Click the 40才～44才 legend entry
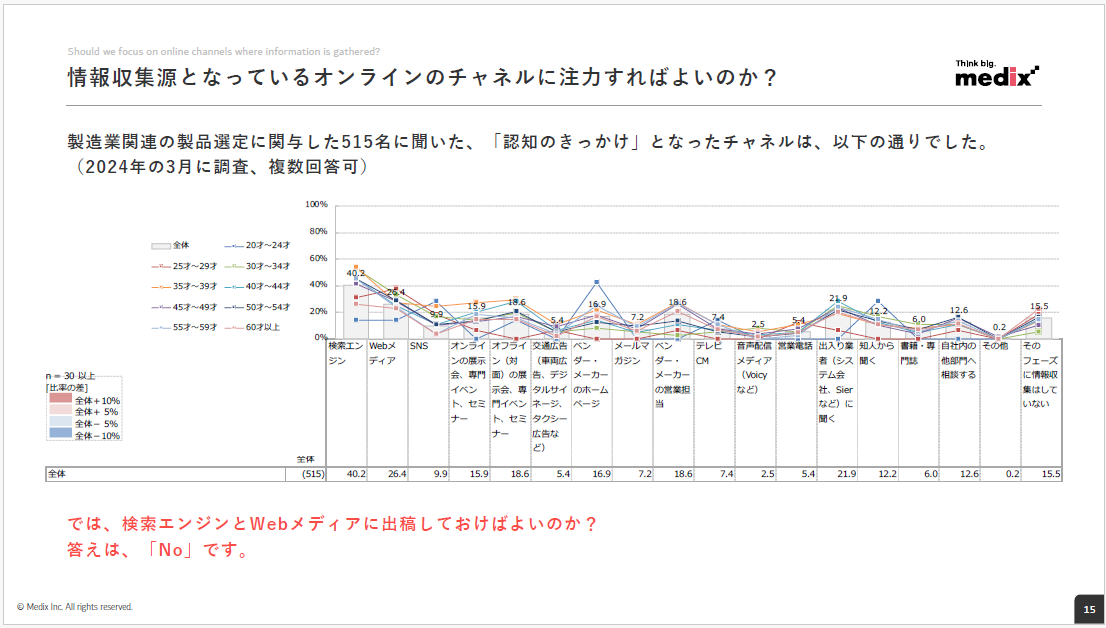This screenshot has width=1106, height=628. tap(264, 286)
